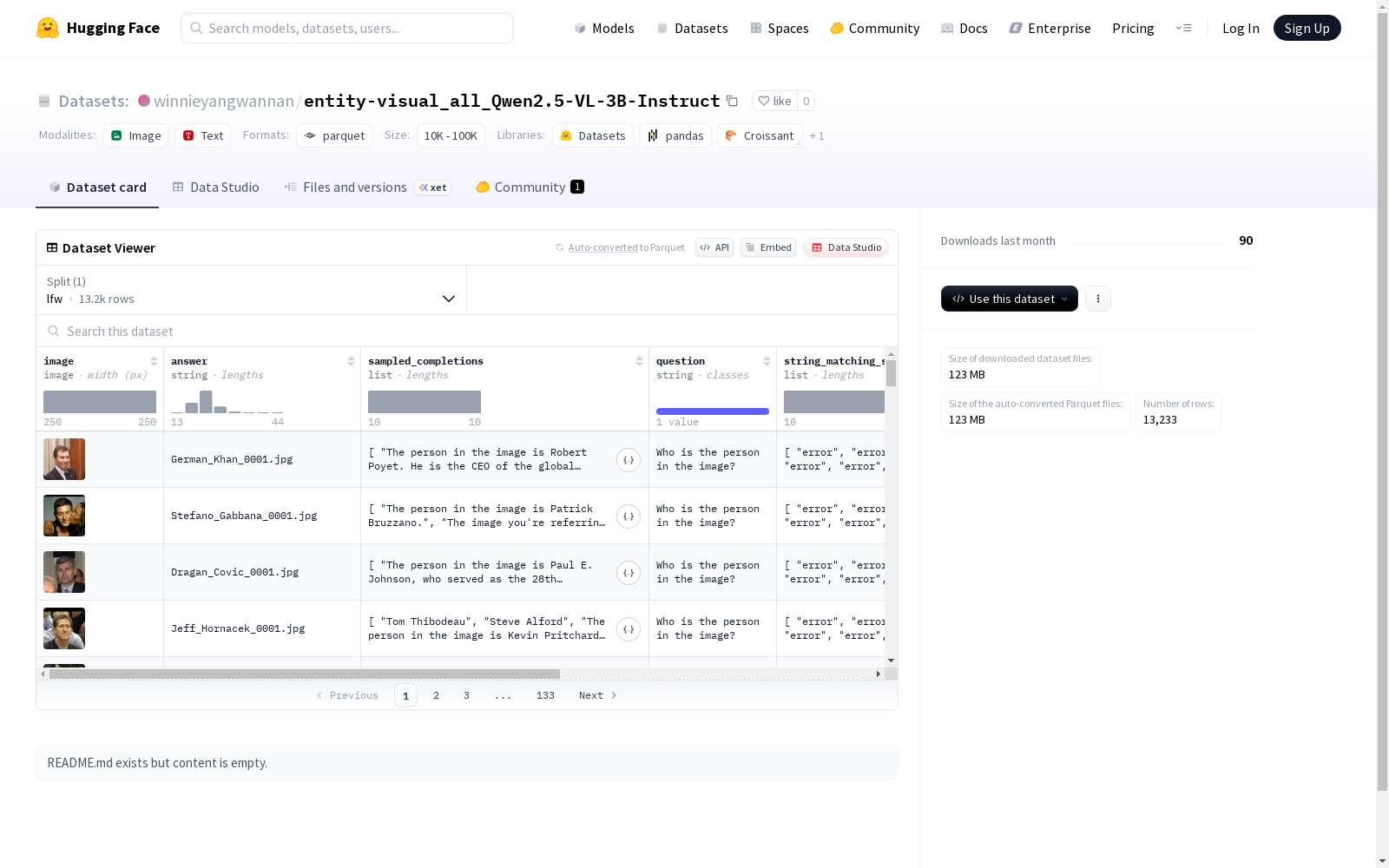
Task: Select the Image modality tag
Action: (136, 135)
